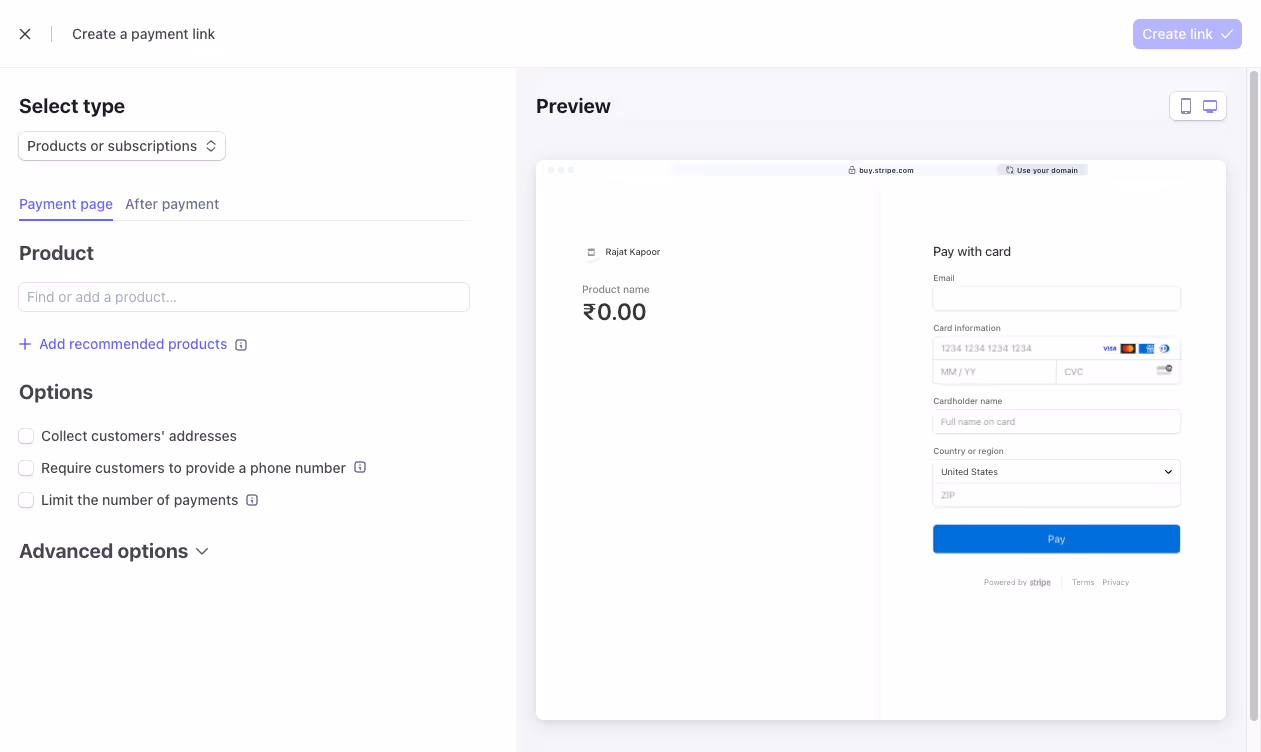This screenshot has height=752, width=1261.
Task: Close the payment link creation dialog
Action: (x=25, y=34)
